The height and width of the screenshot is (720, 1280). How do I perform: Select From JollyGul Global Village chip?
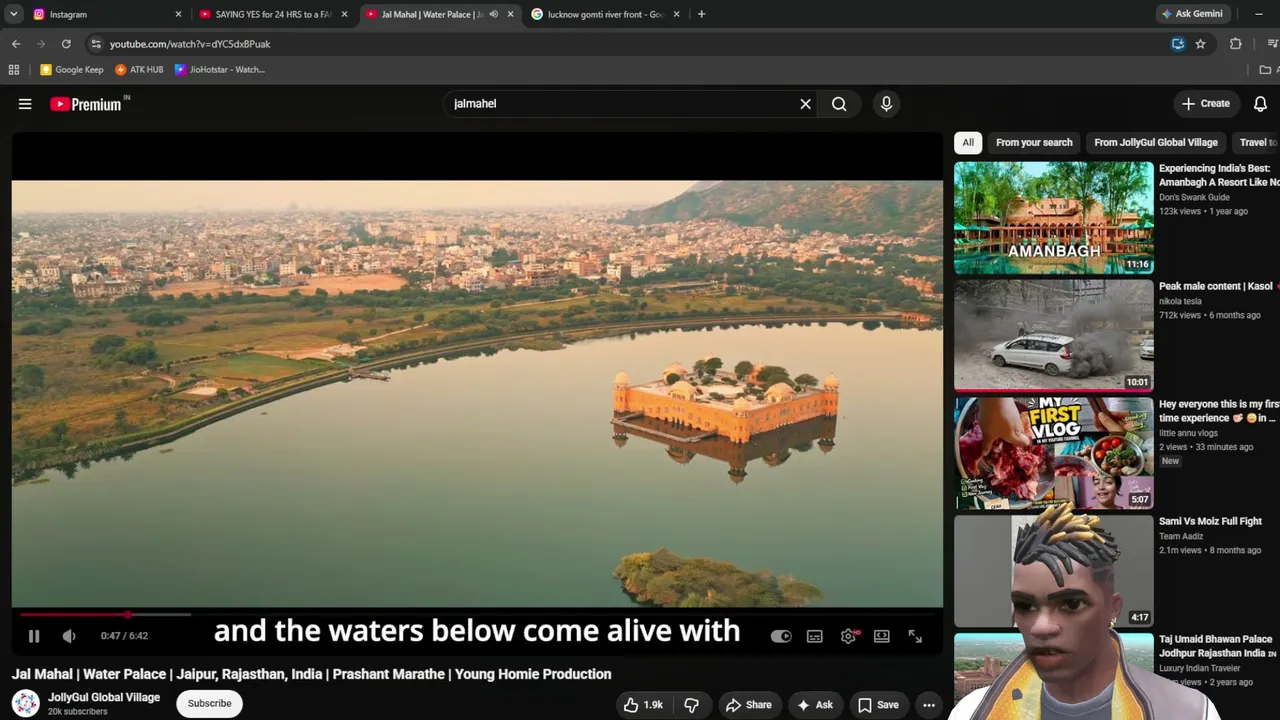(x=1156, y=142)
